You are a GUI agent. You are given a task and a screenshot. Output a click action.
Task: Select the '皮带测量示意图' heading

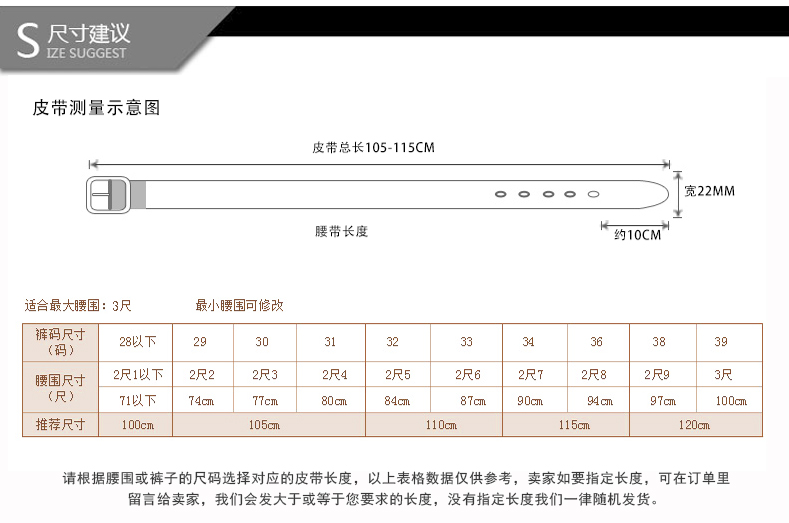(x=97, y=107)
